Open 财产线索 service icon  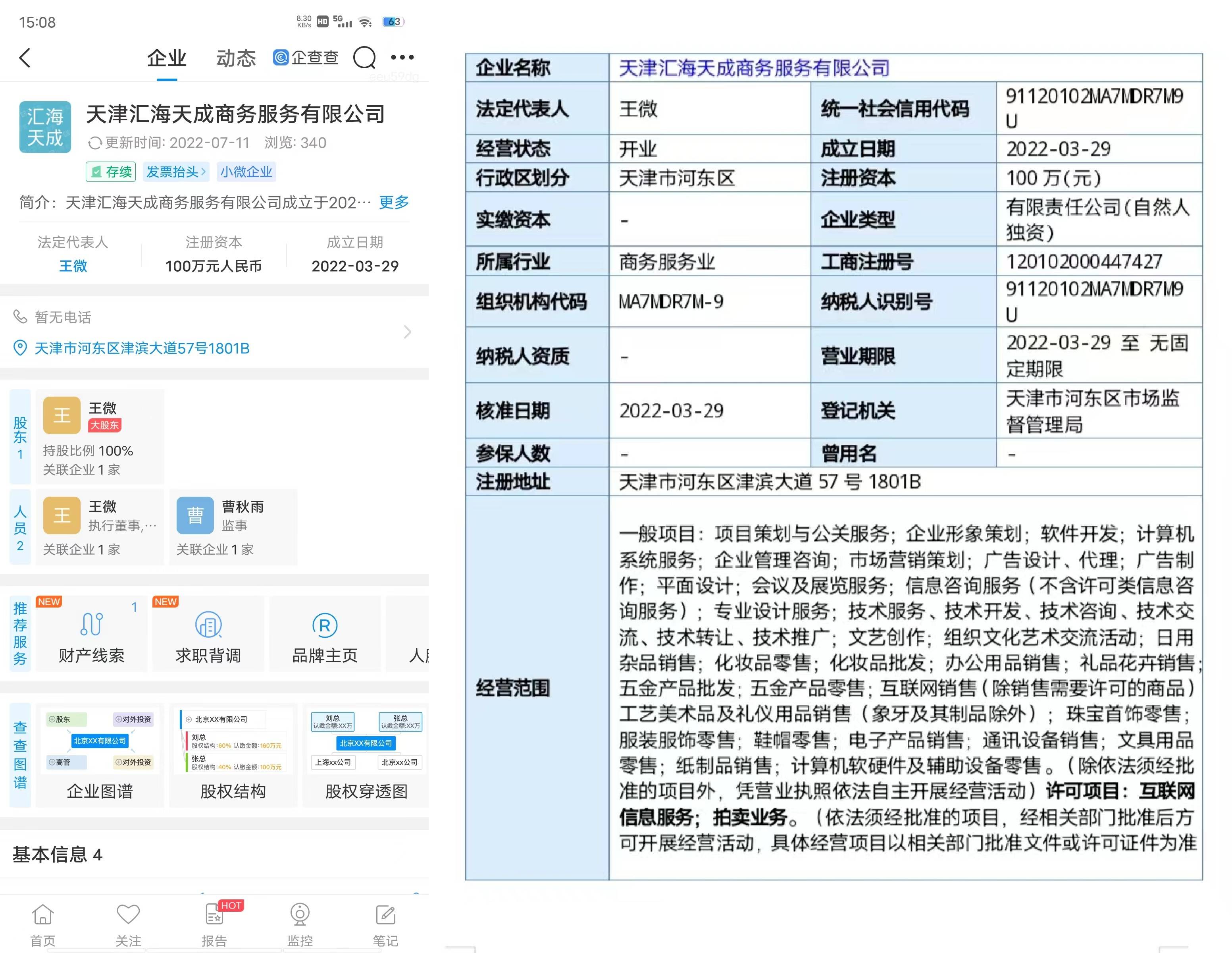click(91, 625)
